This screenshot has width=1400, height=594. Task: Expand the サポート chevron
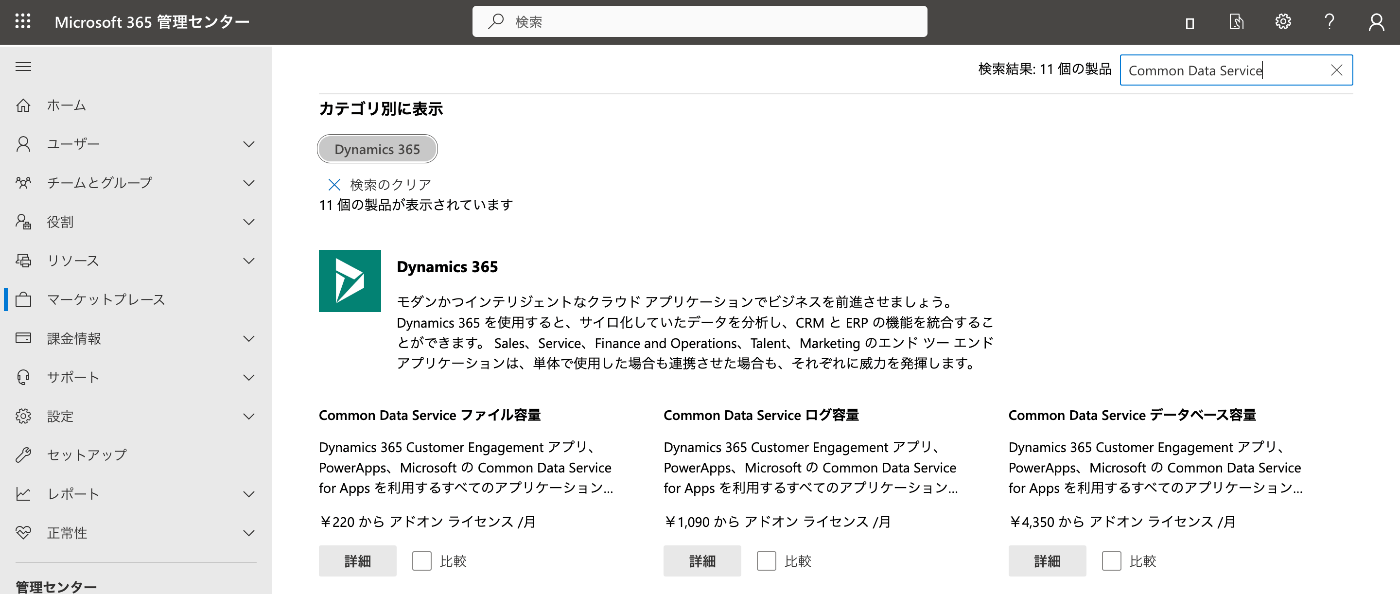click(249, 378)
